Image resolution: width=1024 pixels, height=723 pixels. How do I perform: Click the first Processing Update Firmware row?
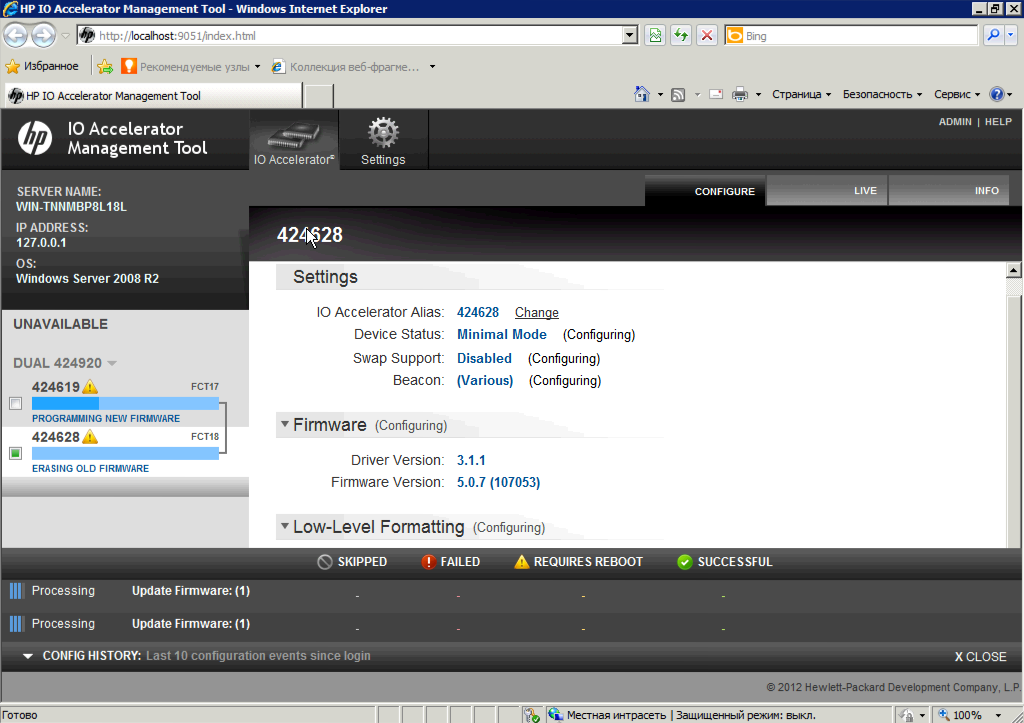[512, 592]
